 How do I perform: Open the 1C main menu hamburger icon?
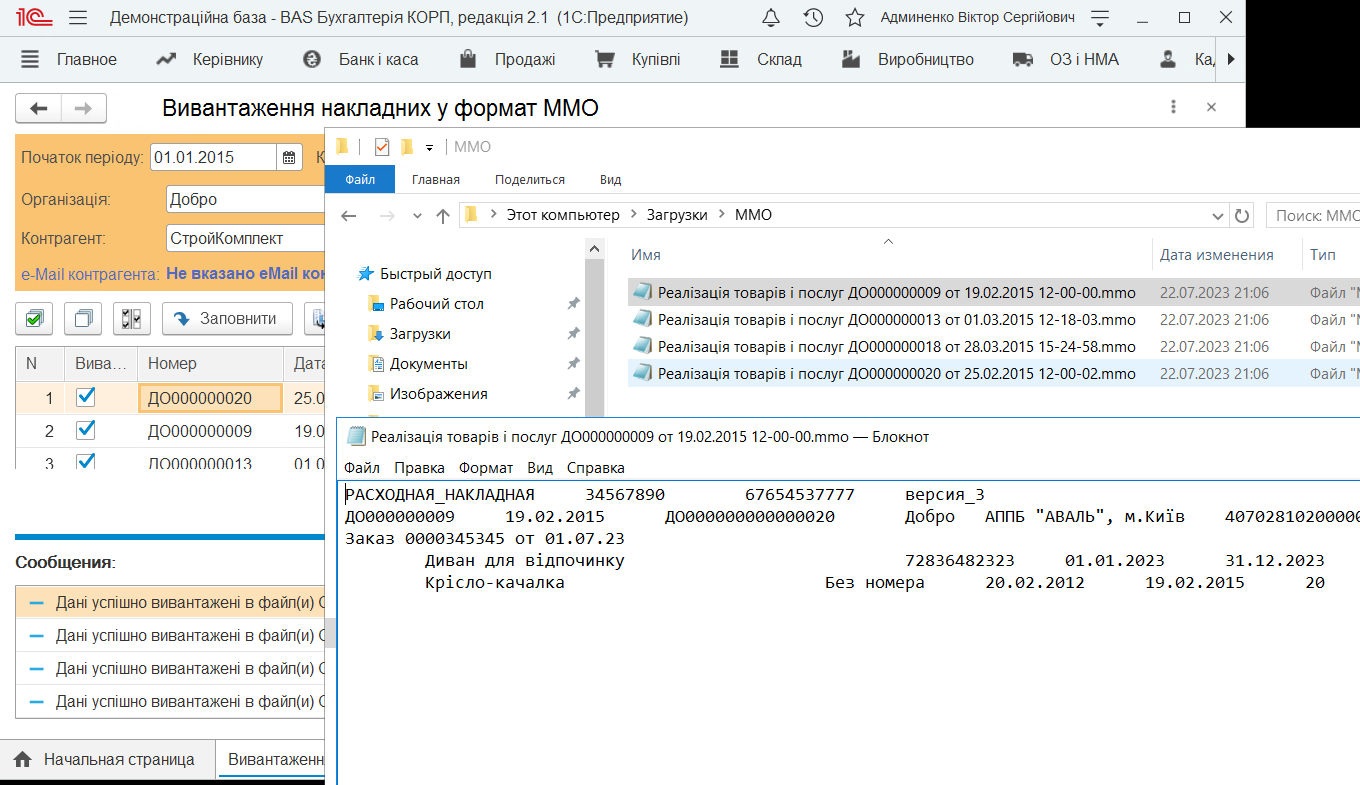click(x=78, y=18)
